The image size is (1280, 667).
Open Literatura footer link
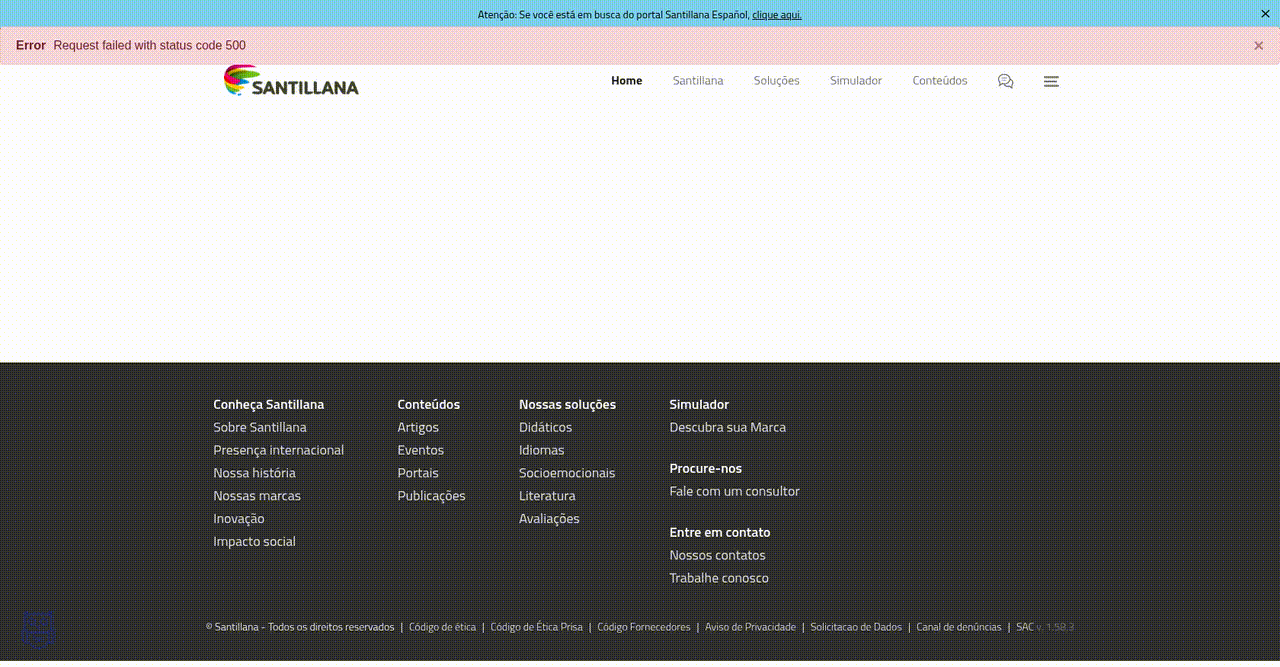coord(547,496)
